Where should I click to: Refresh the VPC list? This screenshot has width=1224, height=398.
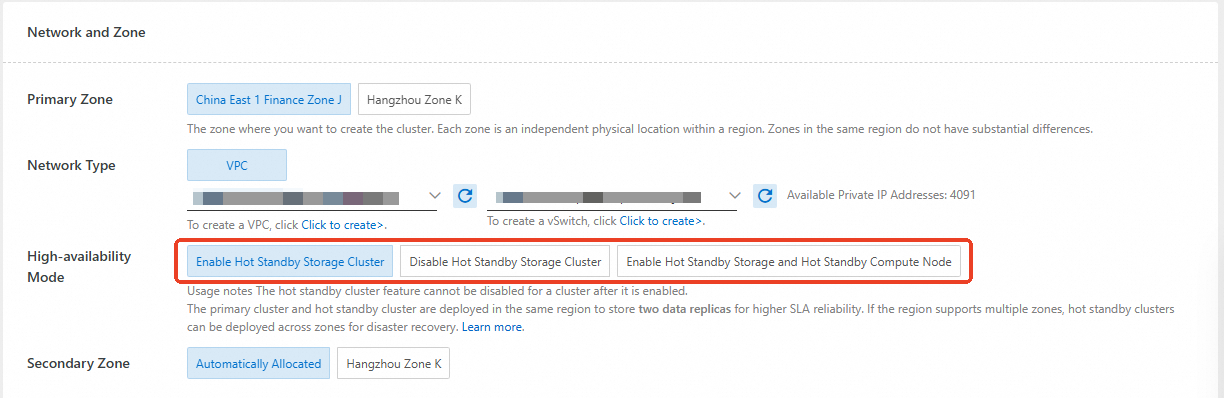click(x=465, y=196)
